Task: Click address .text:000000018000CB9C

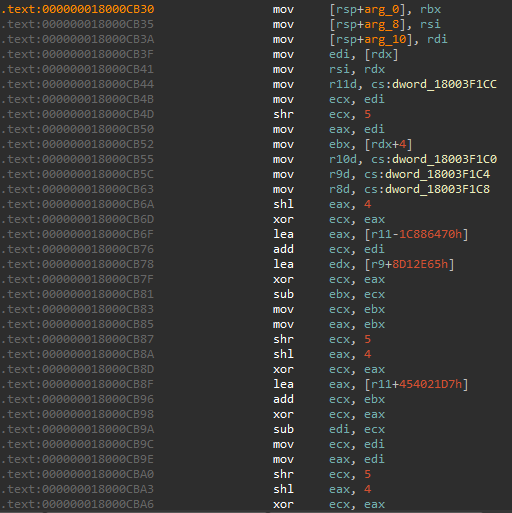Action: click(77, 444)
